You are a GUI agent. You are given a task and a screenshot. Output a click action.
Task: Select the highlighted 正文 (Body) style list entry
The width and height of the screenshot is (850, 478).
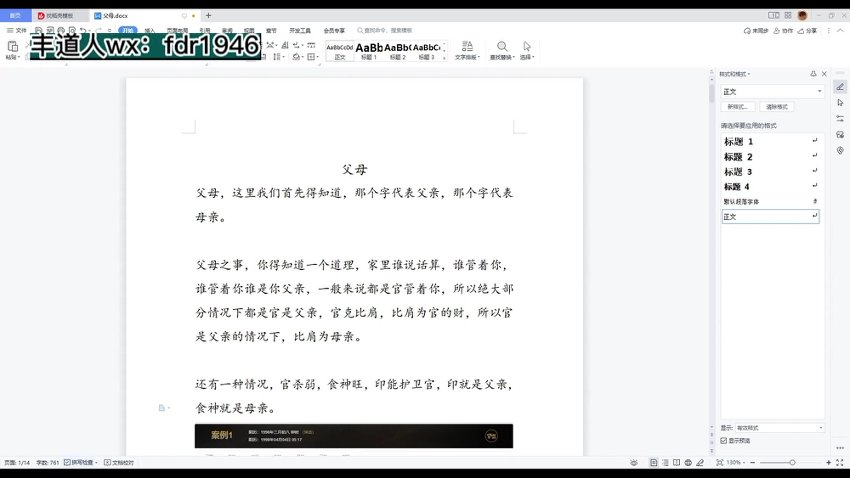coord(770,216)
